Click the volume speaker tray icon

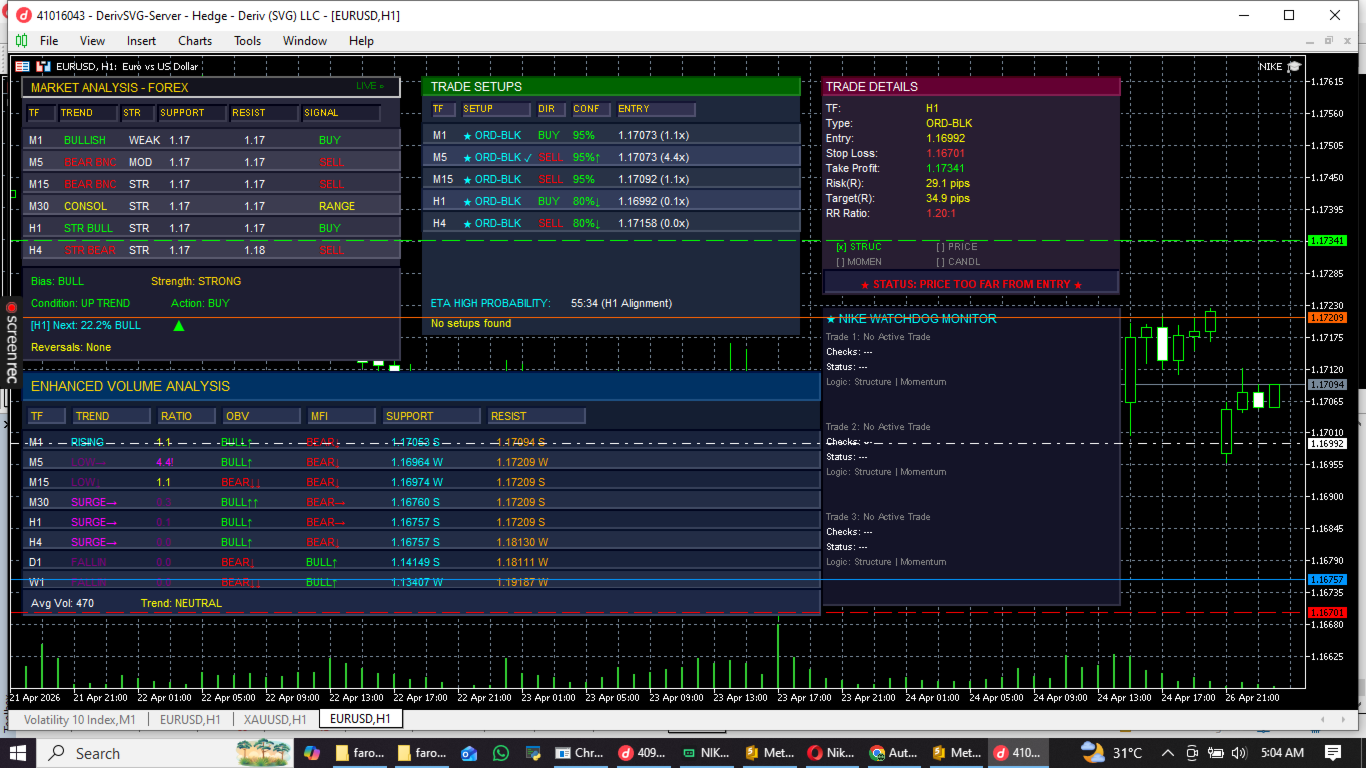pyautogui.click(x=1239, y=753)
